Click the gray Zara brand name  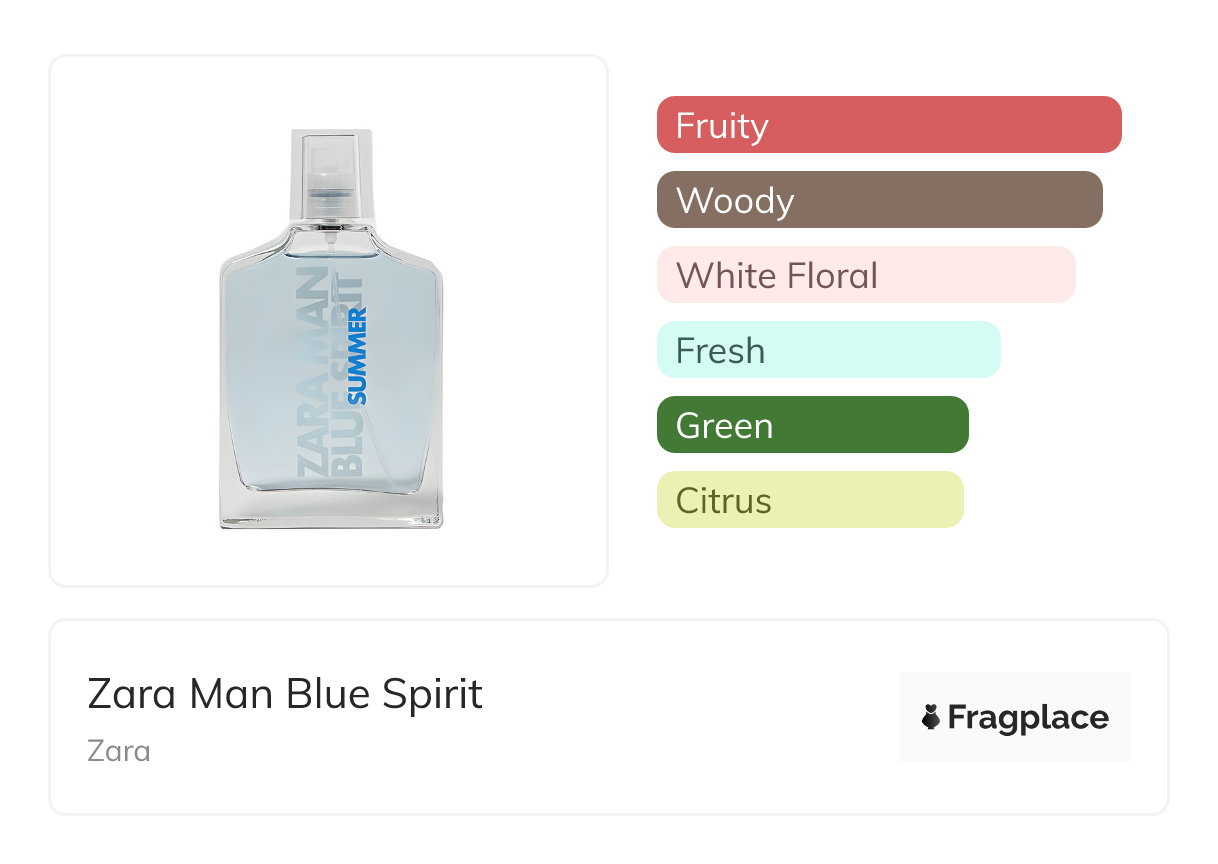coord(119,750)
